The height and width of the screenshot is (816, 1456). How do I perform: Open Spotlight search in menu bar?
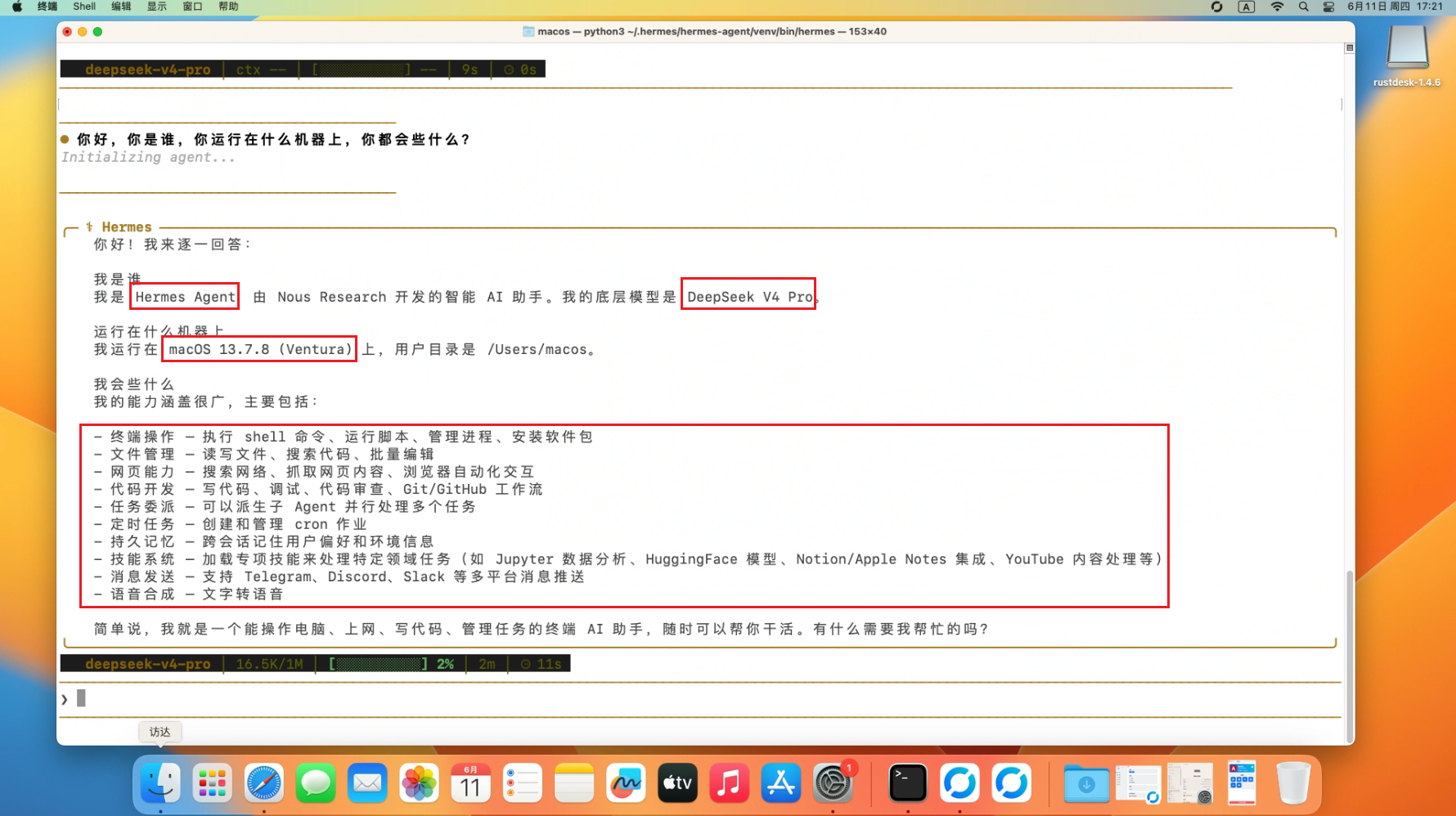pos(1304,7)
